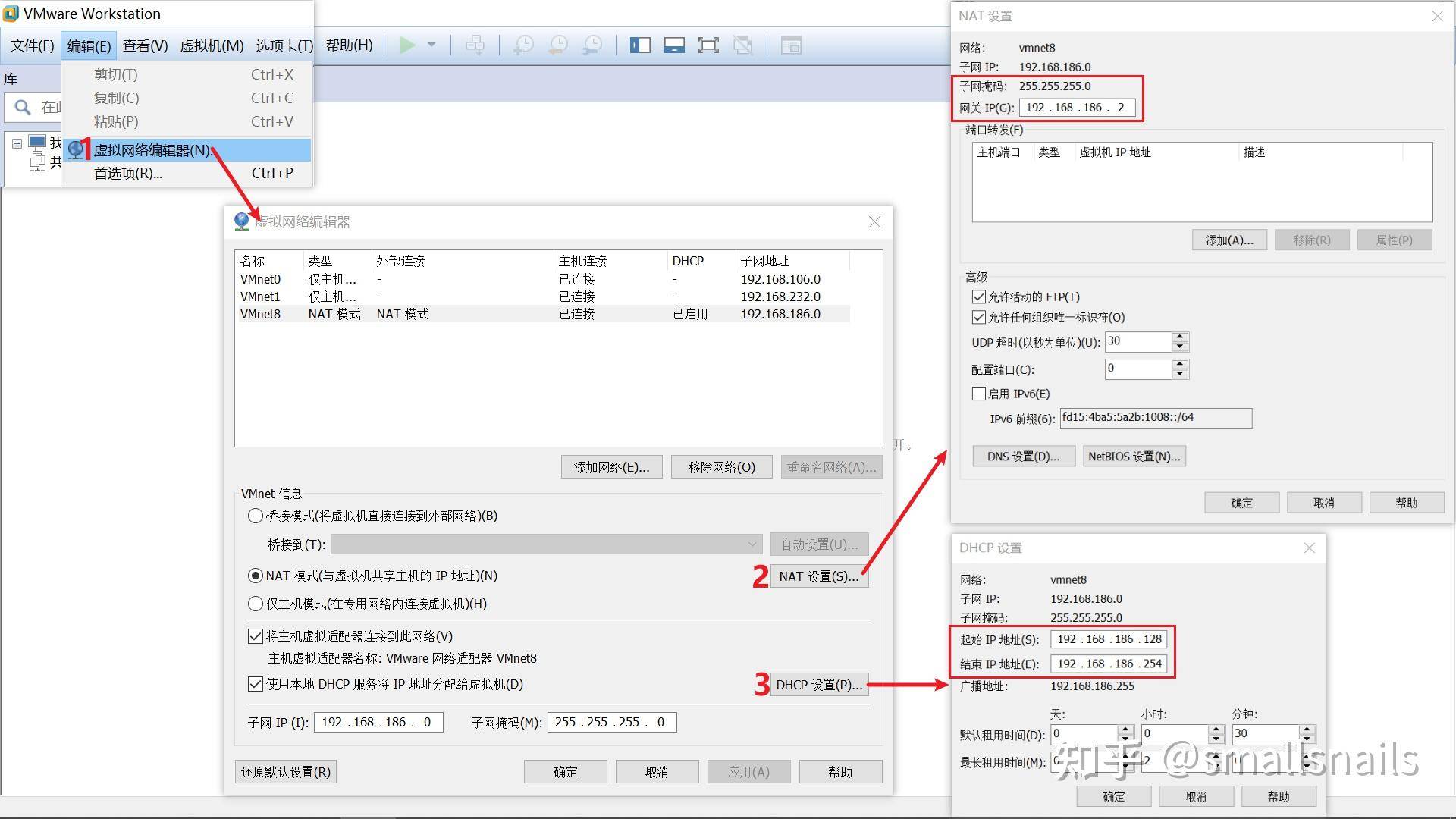Image resolution: width=1456 pixels, height=819 pixels.
Task: Open the 选项卡(T) menu
Action: tap(284, 45)
